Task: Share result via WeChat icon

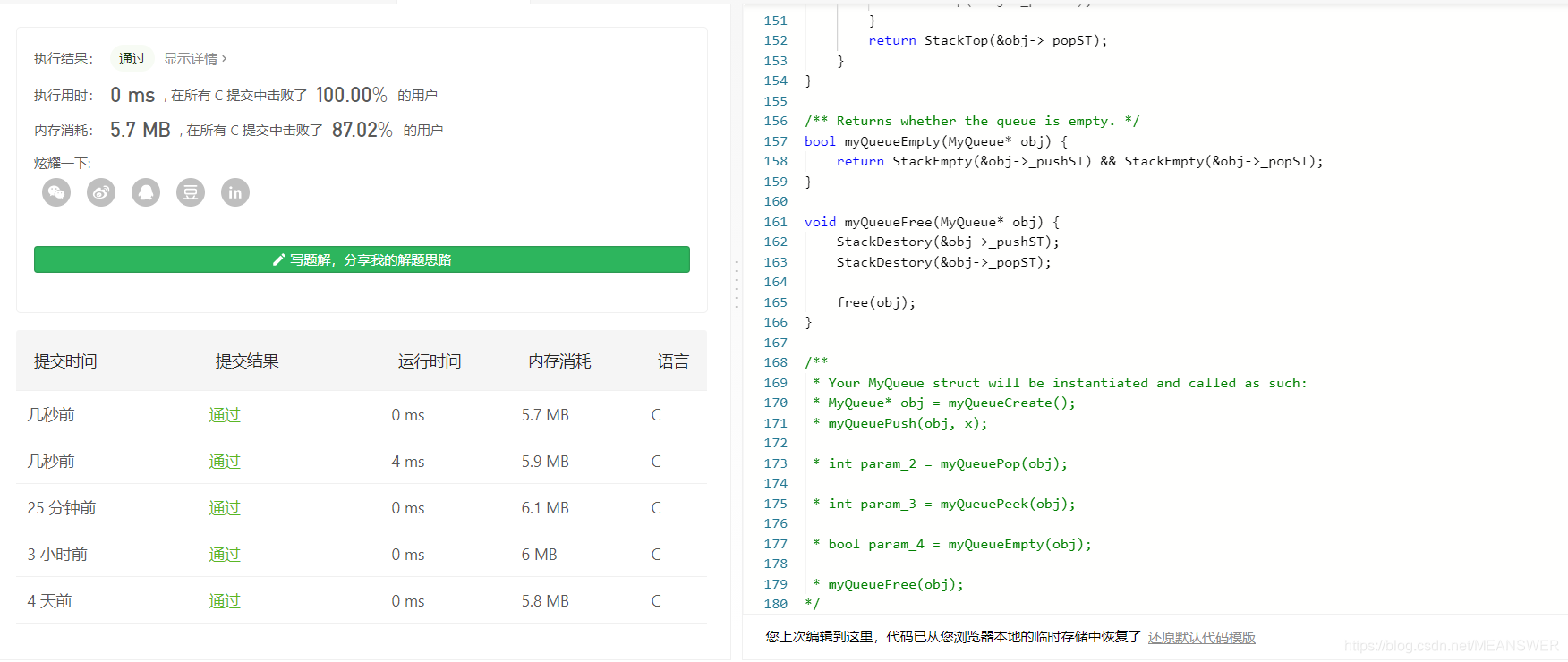Action: 56,192
